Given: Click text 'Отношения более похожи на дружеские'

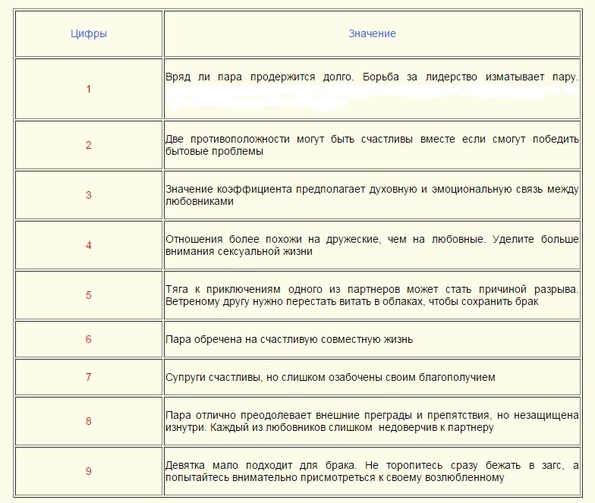Looking at the screenshot, I should coord(273,239).
